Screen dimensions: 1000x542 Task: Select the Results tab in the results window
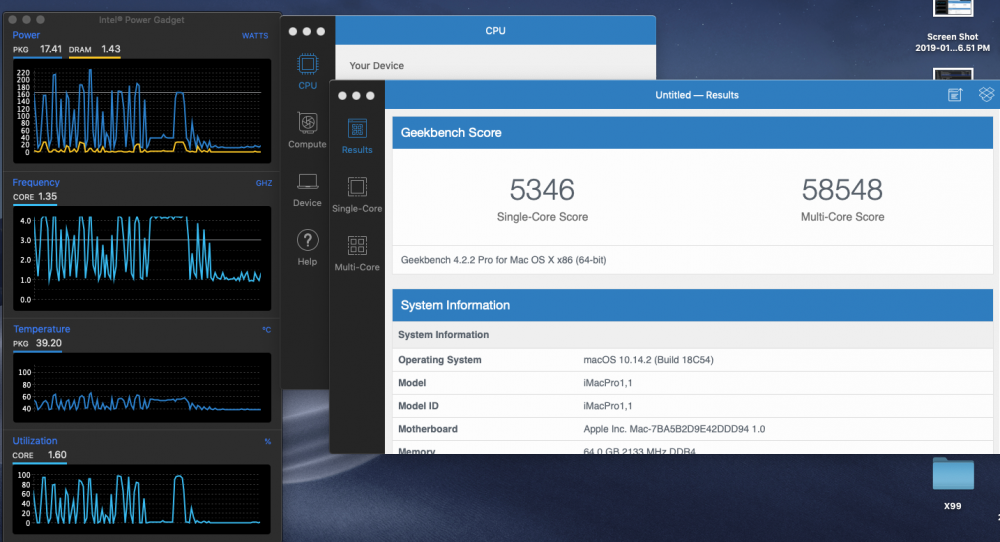point(357,136)
